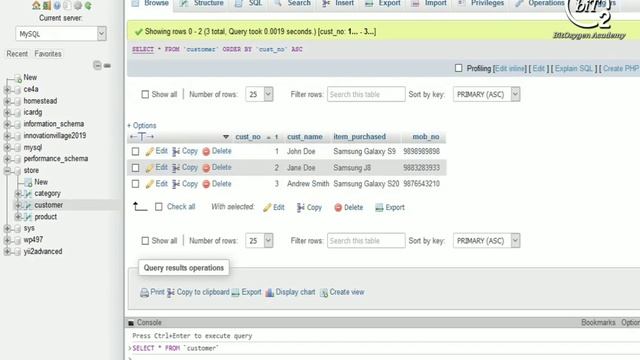Viewport: 640px width, 360px height.
Task: Select row checkbox for Jane Doe
Action: point(136,168)
